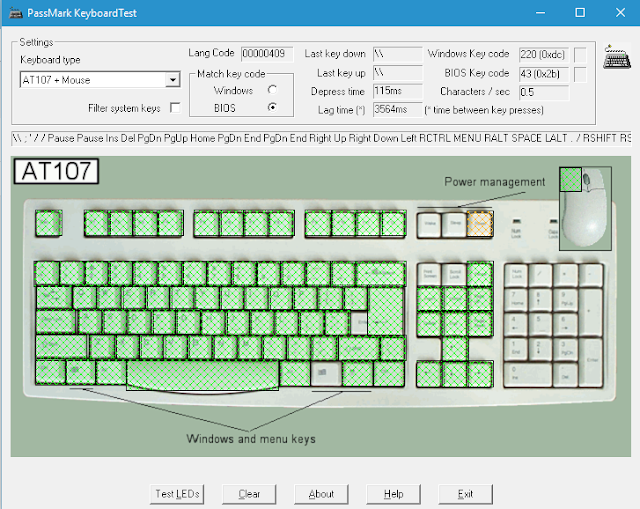Click the Scroll Lock key
Image resolution: width=640 pixels, height=509 pixels.
pyautogui.click(x=454, y=273)
